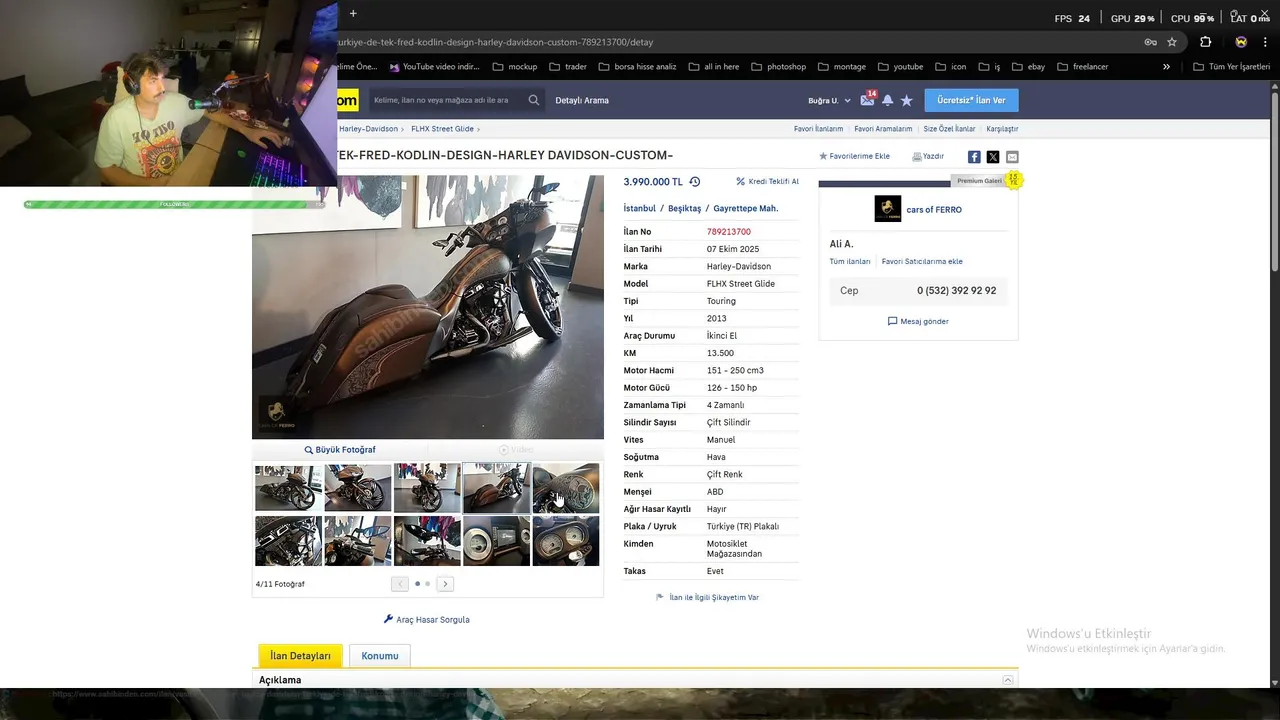Collapse the Açıklama section
Screen dimensions: 1280x720
point(1008,680)
